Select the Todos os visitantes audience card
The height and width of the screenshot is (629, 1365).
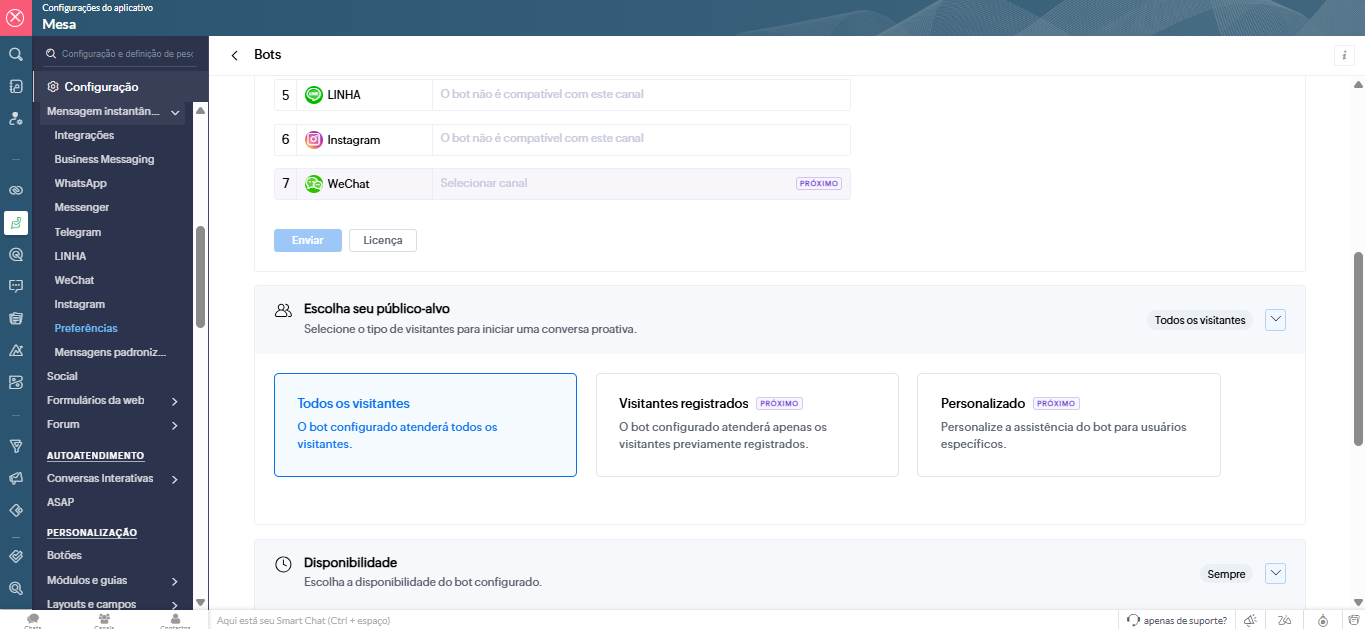tap(425, 425)
